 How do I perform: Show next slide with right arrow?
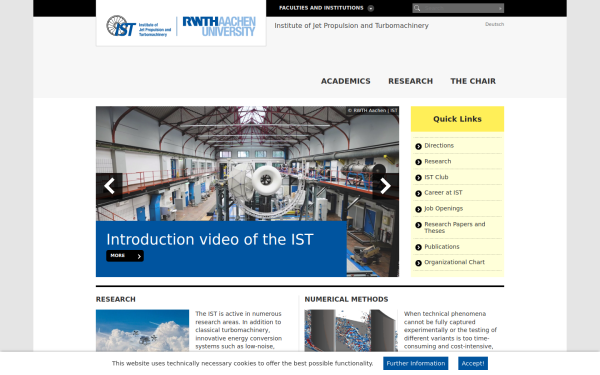coord(385,186)
